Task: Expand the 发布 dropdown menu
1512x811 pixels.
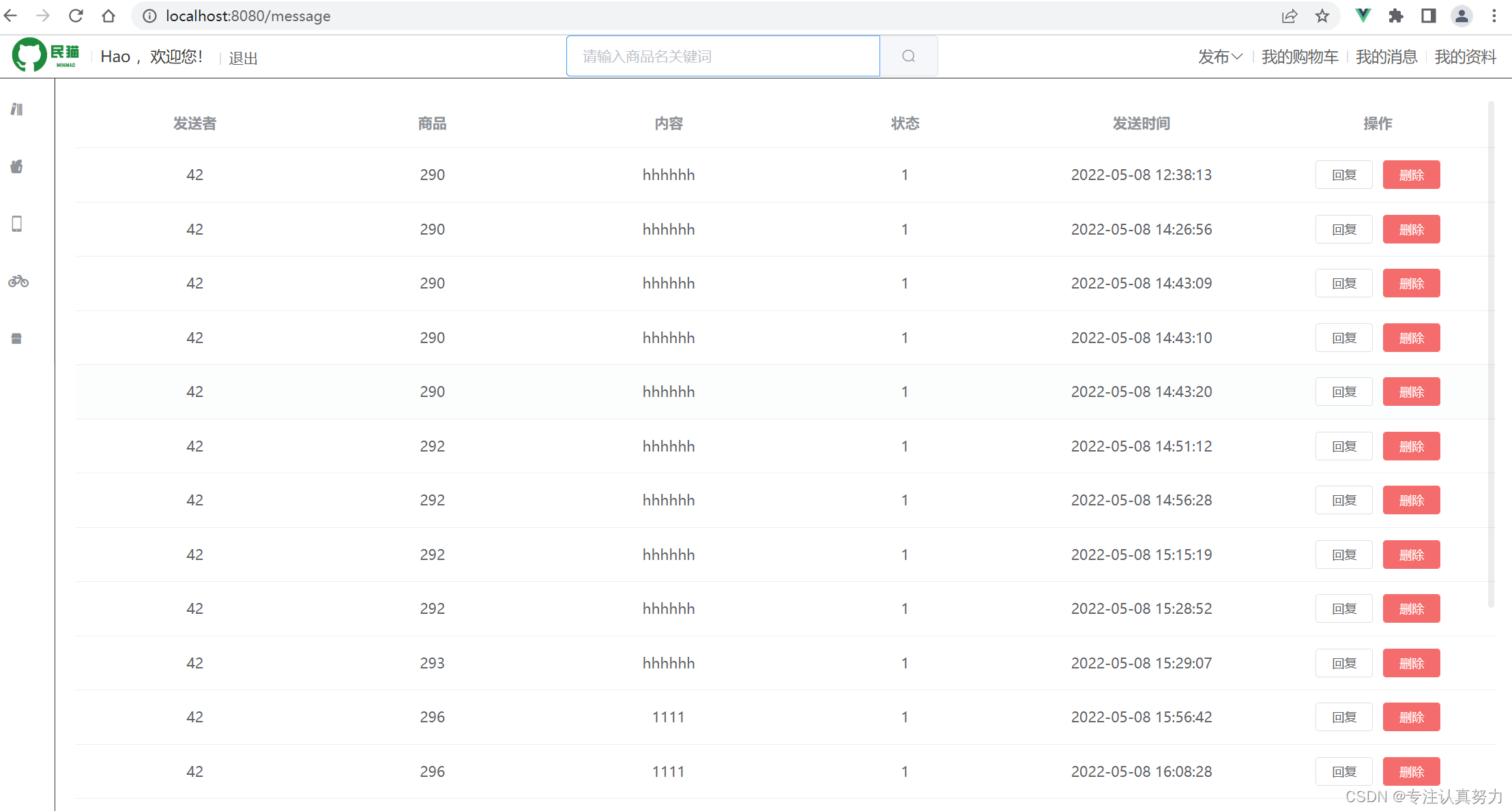Action: pyautogui.click(x=1220, y=57)
